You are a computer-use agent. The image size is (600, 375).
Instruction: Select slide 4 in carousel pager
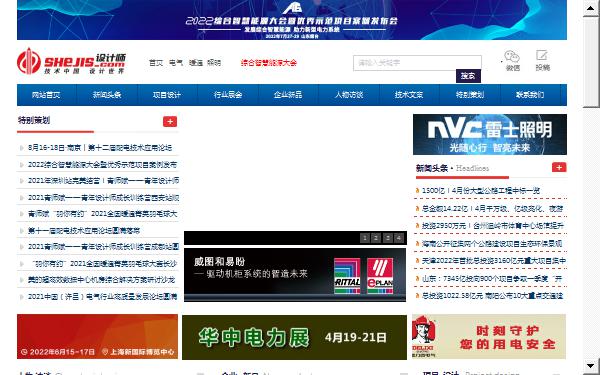(x=399, y=238)
